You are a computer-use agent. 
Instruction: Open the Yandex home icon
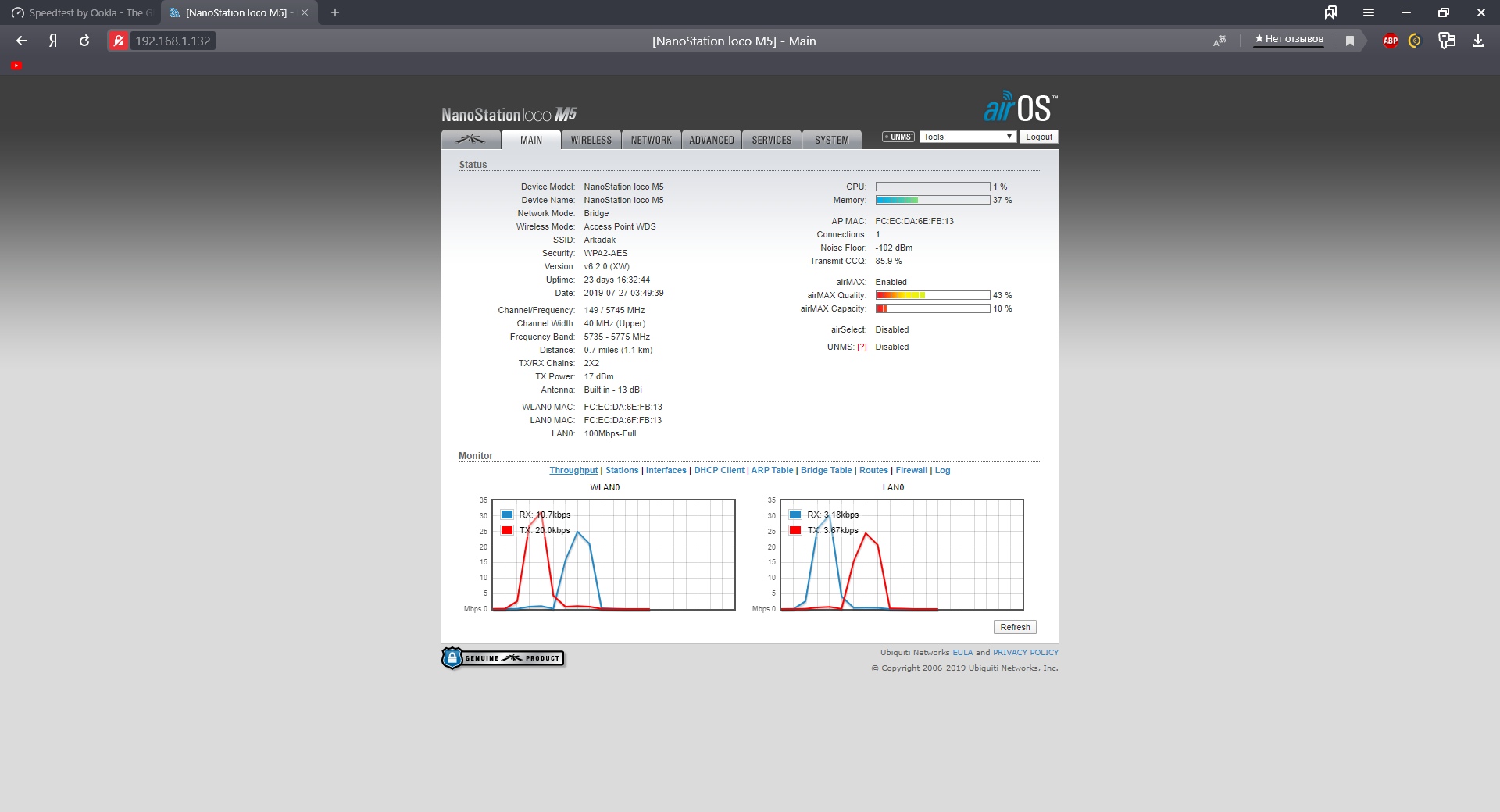pos(53,41)
